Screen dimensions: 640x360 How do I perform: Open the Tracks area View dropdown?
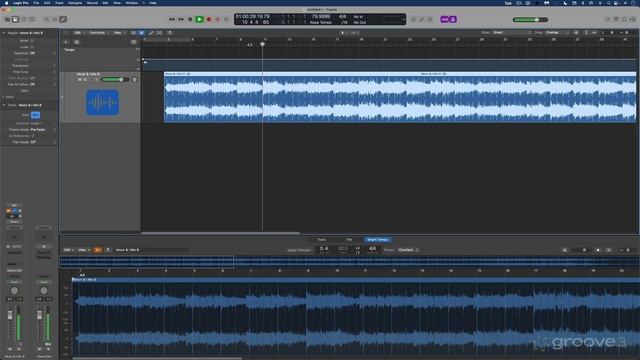coord(118,33)
